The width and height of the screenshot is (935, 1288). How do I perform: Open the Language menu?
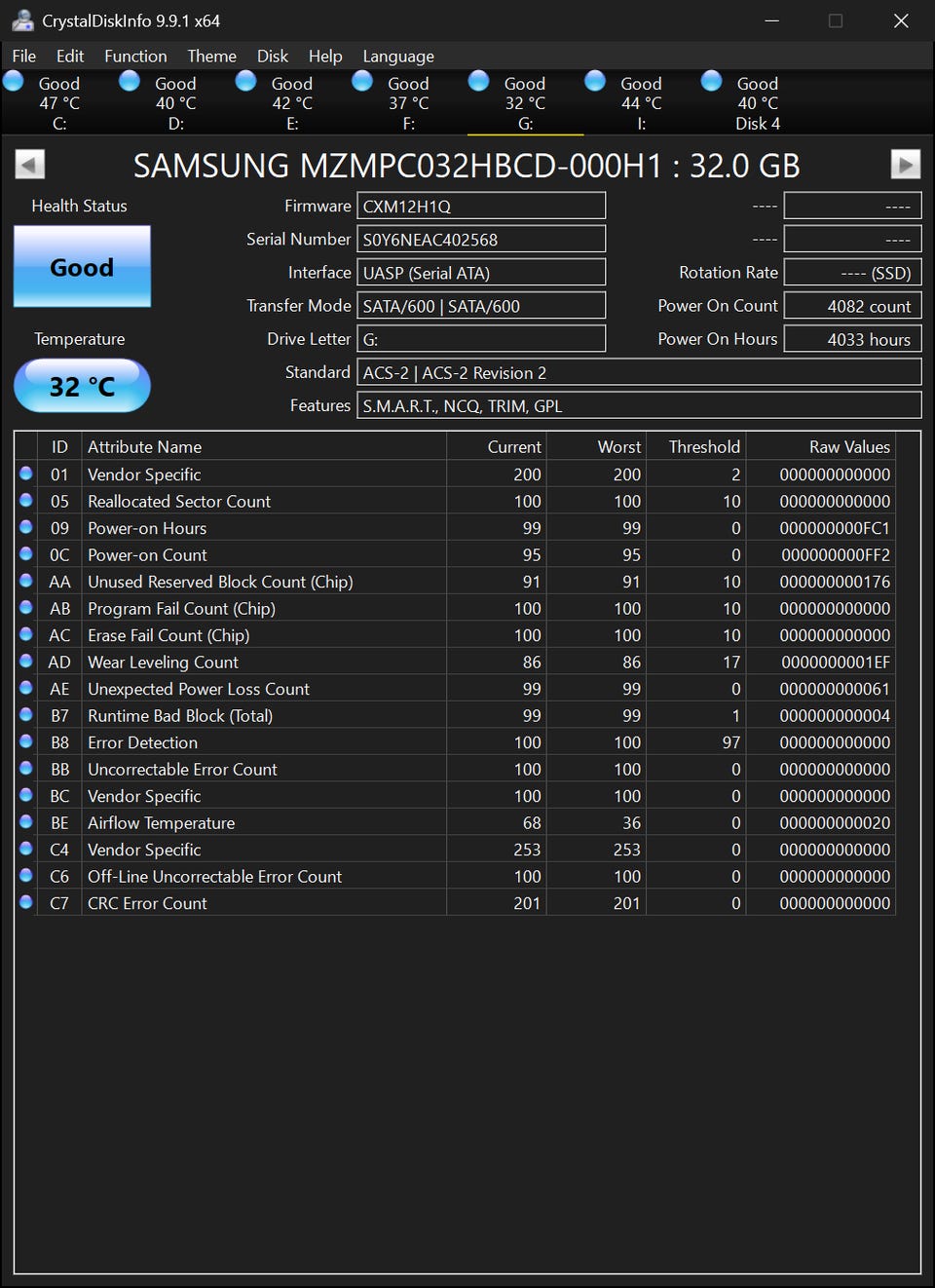pyautogui.click(x=398, y=56)
